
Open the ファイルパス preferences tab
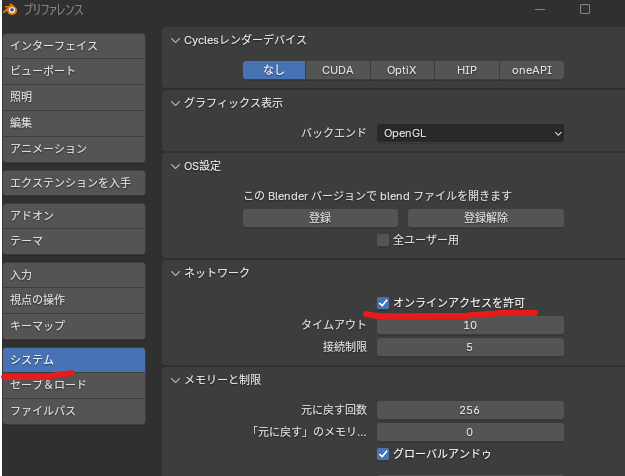pos(74,411)
